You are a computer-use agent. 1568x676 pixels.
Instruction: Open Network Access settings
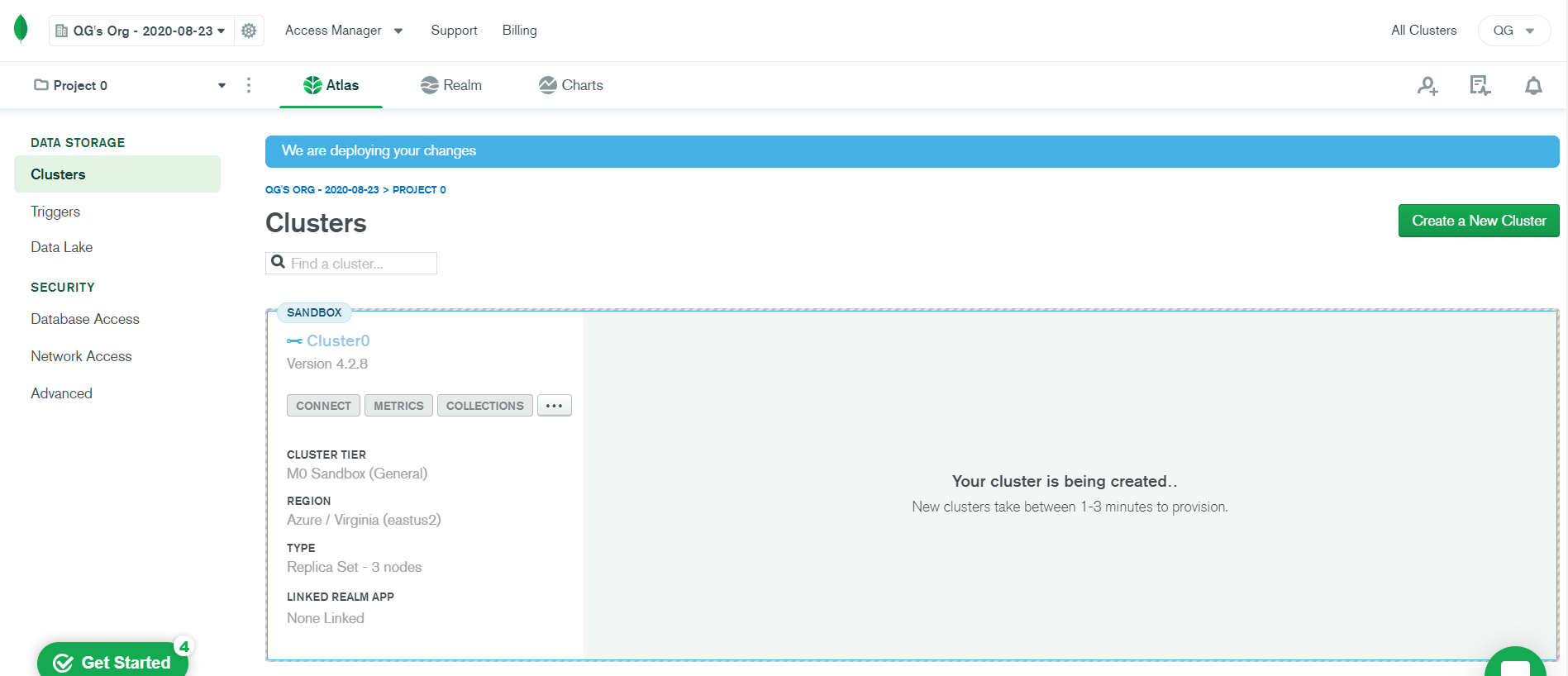pos(81,356)
